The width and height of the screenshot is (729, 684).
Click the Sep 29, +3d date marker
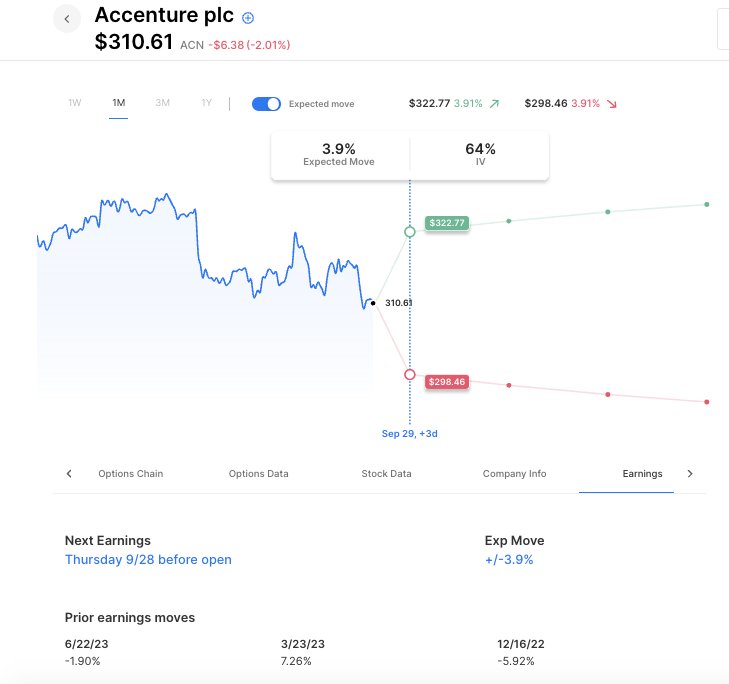[409, 434]
